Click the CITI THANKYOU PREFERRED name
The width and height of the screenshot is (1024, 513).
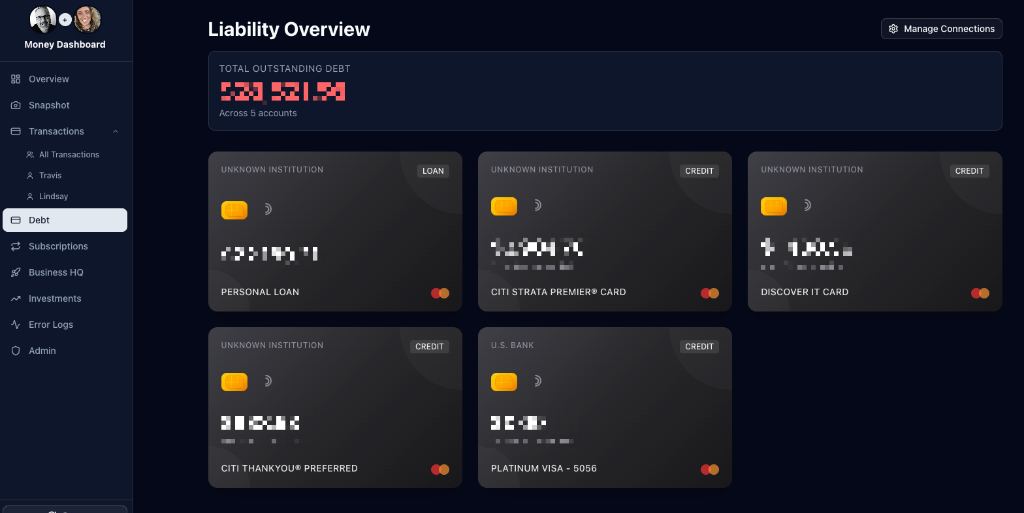point(289,468)
